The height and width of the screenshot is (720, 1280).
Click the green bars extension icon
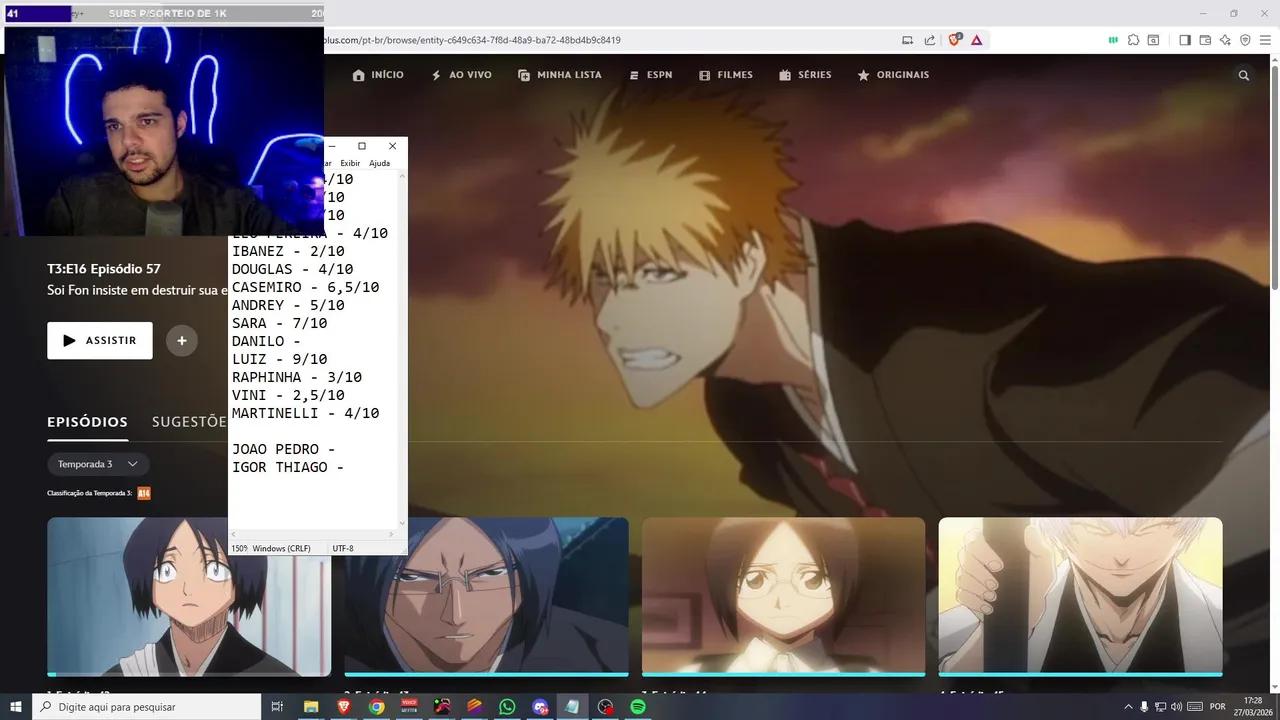[1113, 40]
